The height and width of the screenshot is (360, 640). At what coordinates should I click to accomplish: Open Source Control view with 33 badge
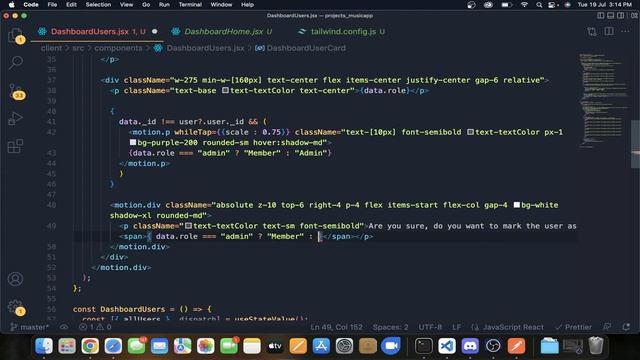pyautogui.click(x=16, y=91)
